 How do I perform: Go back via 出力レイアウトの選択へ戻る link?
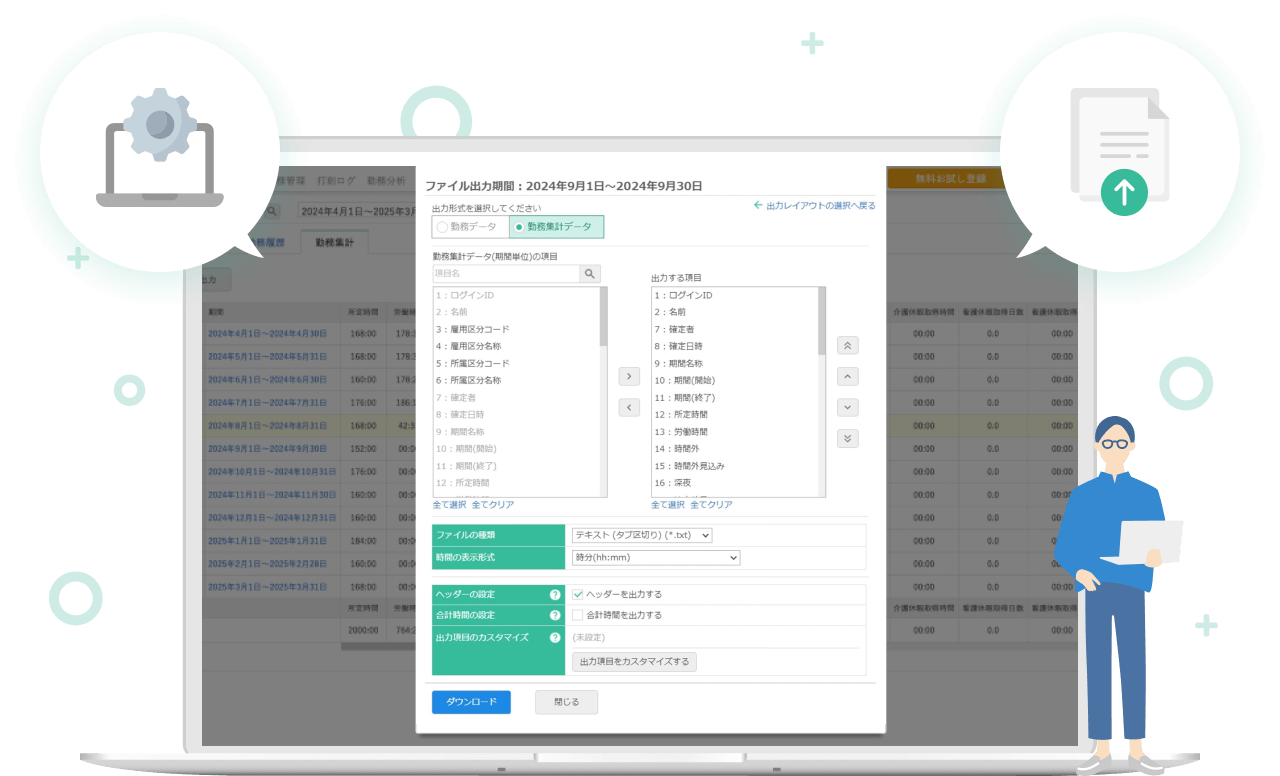point(814,205)
